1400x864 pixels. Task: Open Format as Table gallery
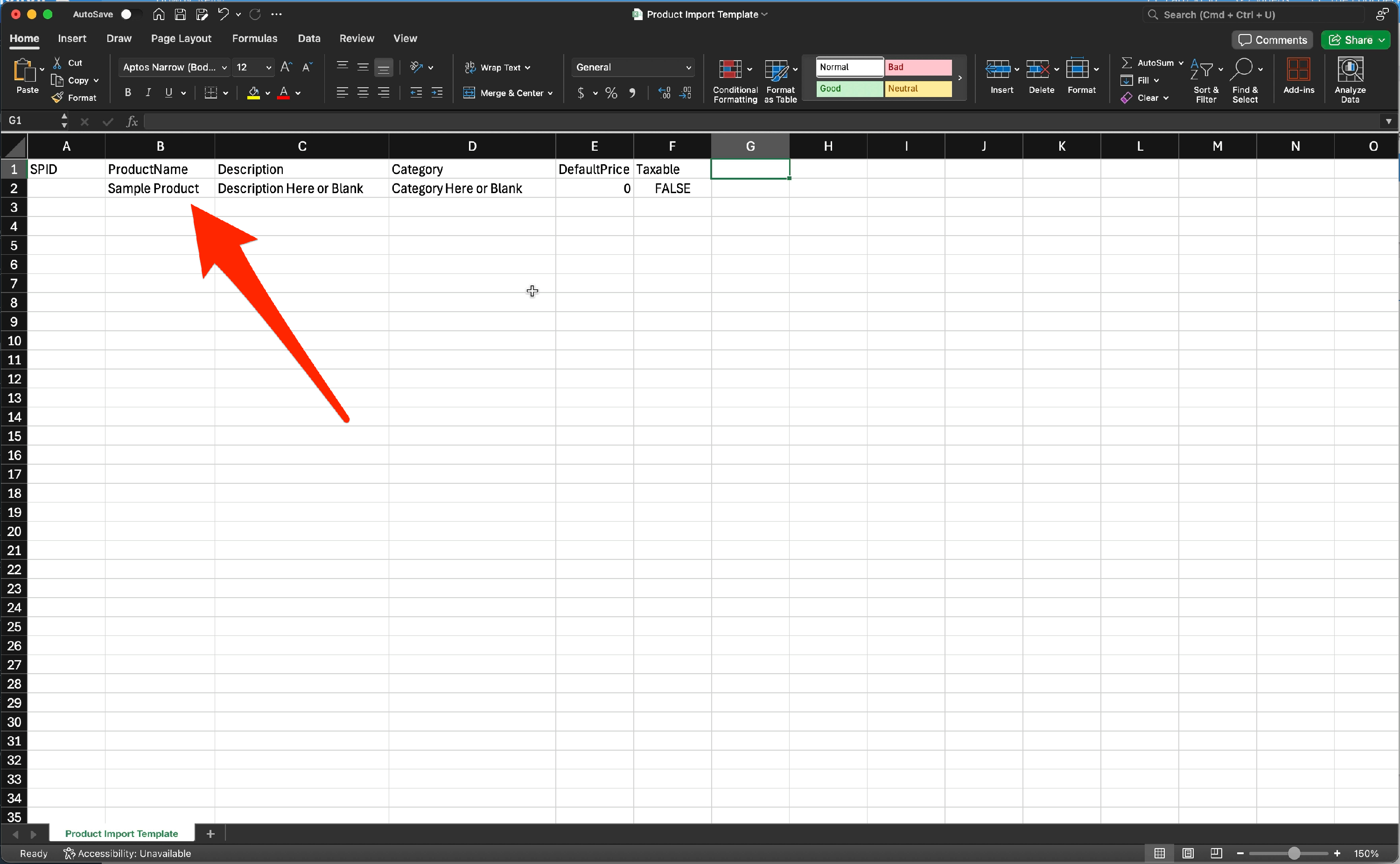pos(776,69)
